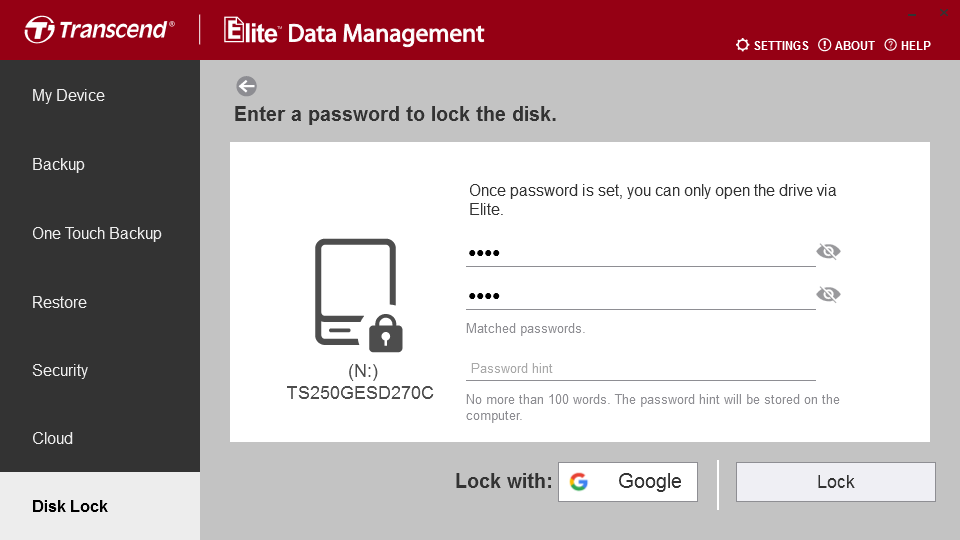Click the locked drive icon
Image resolution: width=960 pixels, height=540 pixels.
tap(359, 295)
